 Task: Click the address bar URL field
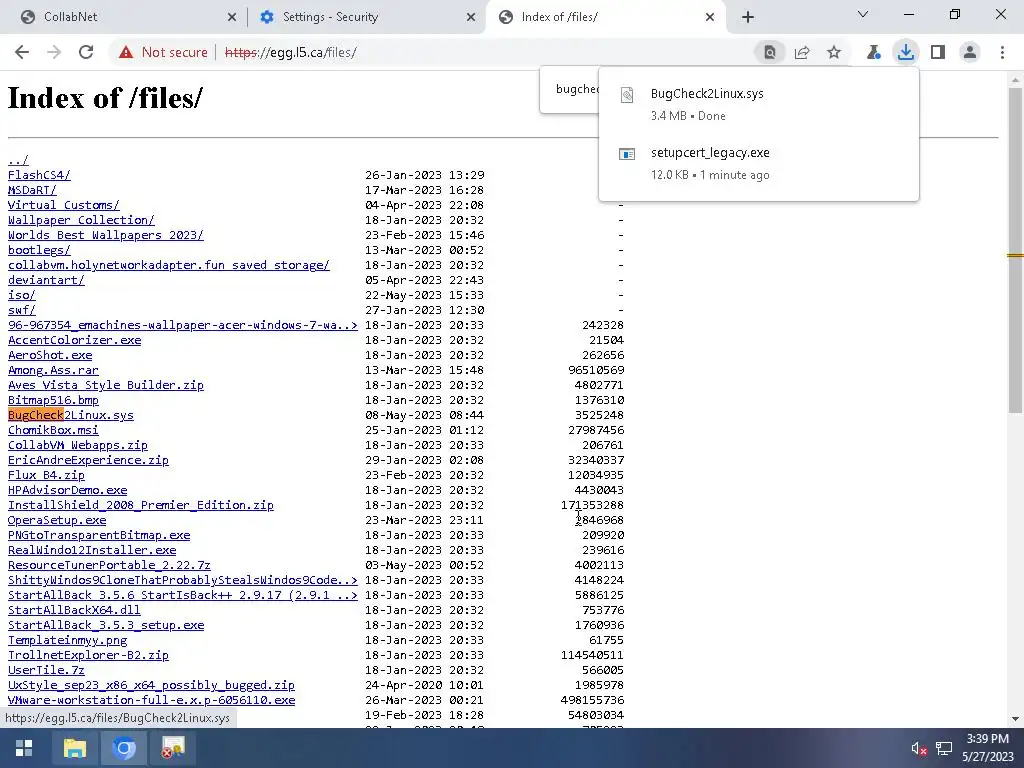click(483, 52)
